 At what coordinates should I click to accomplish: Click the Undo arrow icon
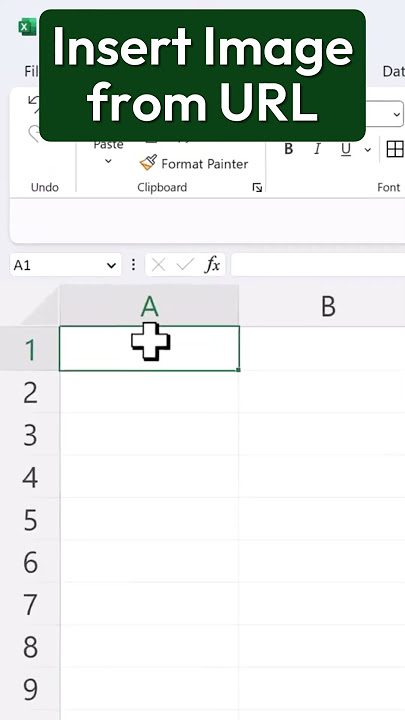(34, 102)
